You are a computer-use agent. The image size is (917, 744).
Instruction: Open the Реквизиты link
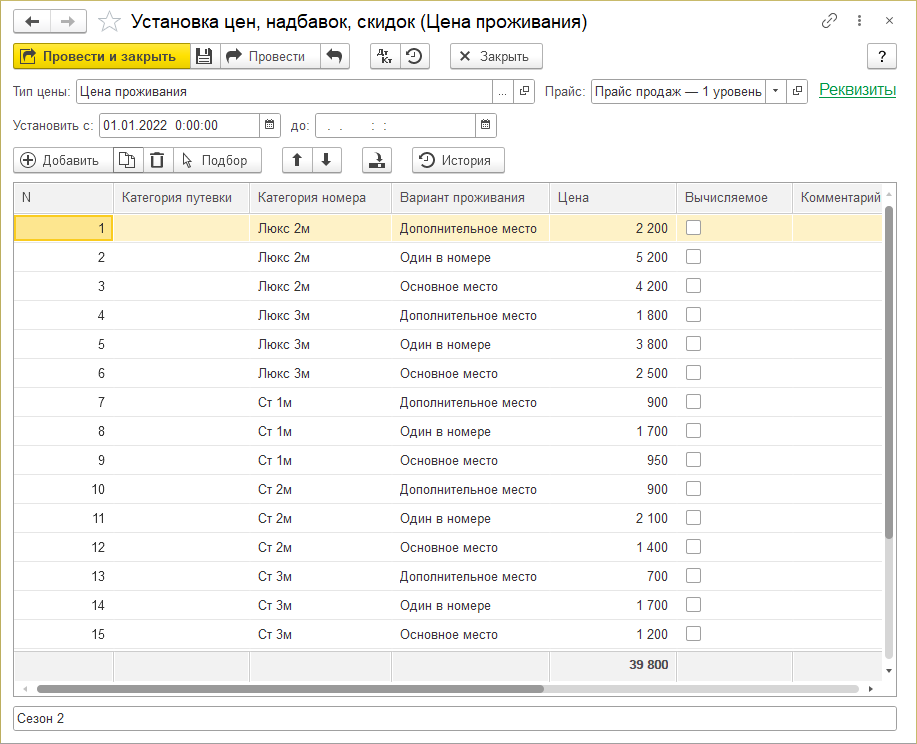(x=857, y=90)
